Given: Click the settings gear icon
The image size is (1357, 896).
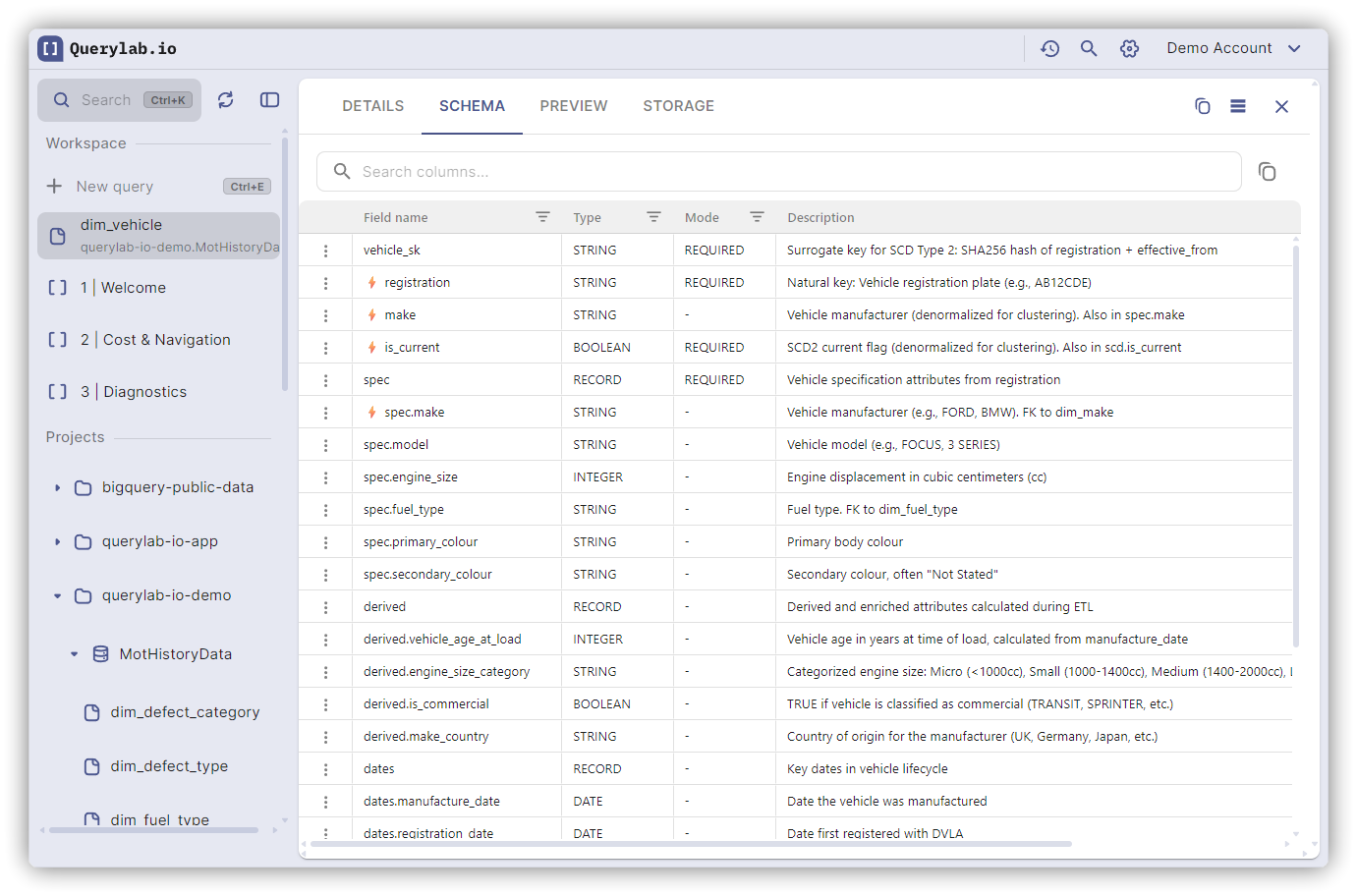Looking at the screenshot, I should 1129,48.
